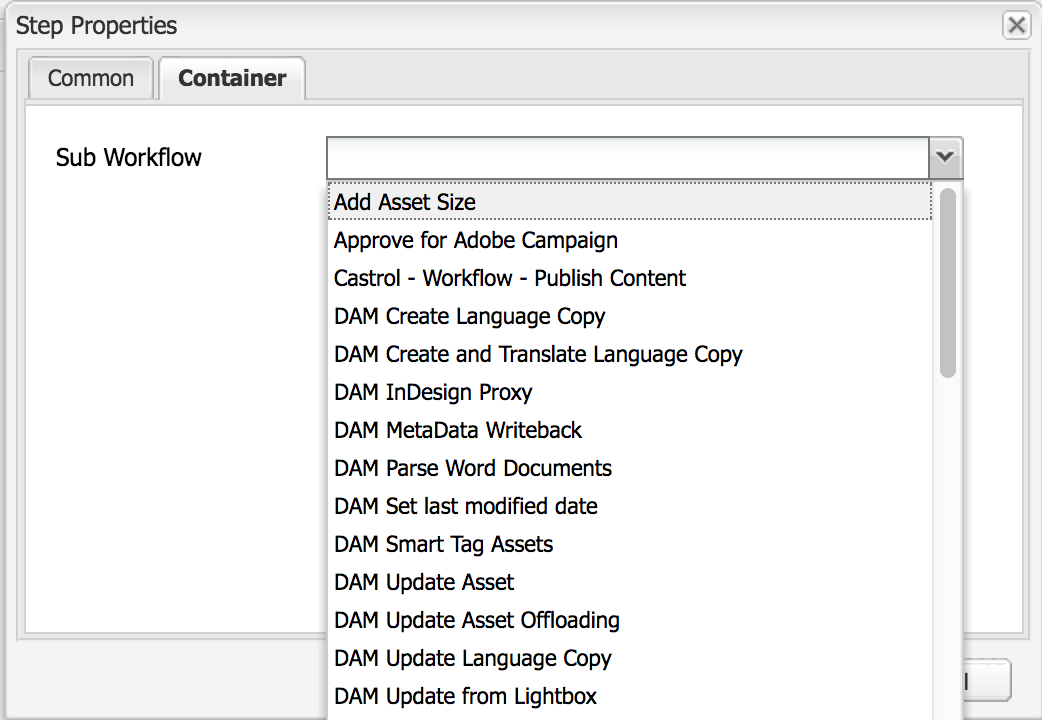The width and height of the screenshot is (1042, 720).
Task: Select DAM Update Asset Offloading
Action: tap(629, 620)
